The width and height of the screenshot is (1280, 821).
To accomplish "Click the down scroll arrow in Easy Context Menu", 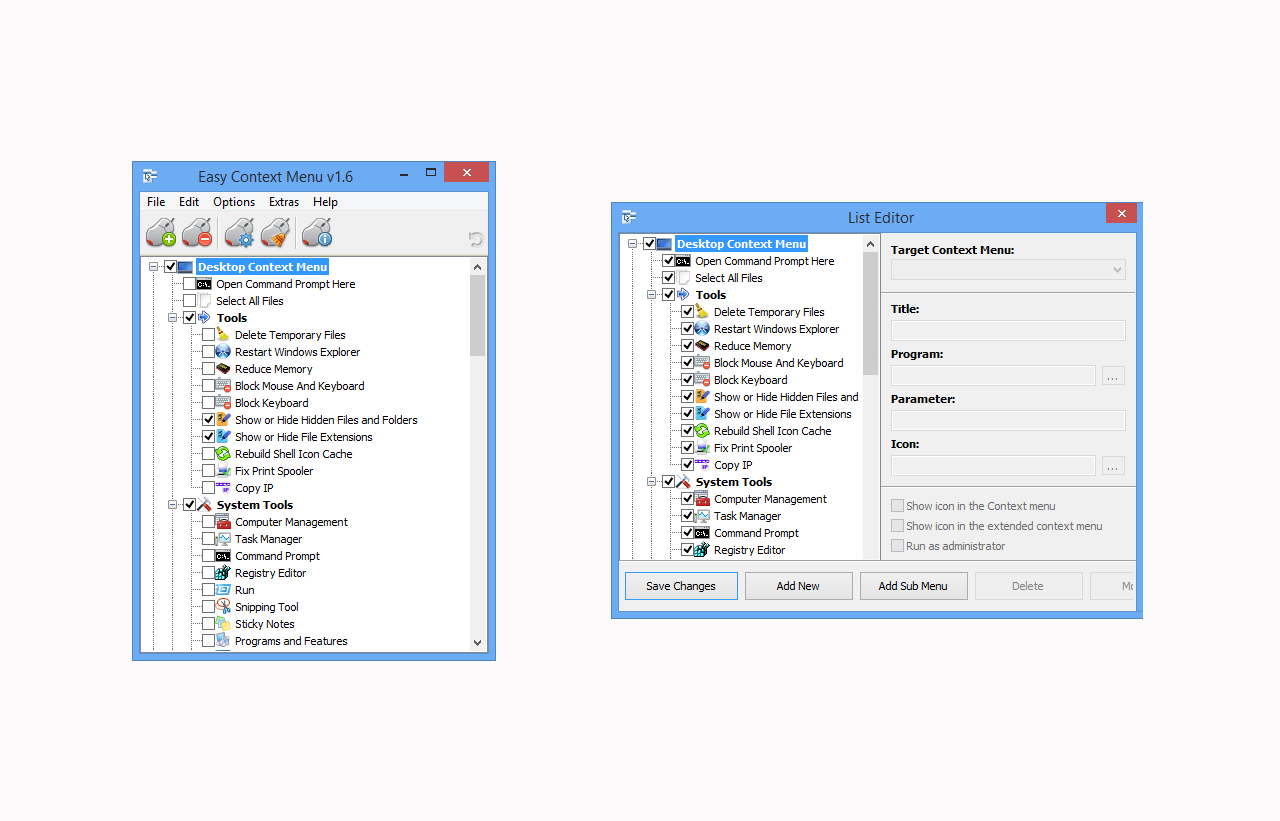I will click(x=477, y=642).
